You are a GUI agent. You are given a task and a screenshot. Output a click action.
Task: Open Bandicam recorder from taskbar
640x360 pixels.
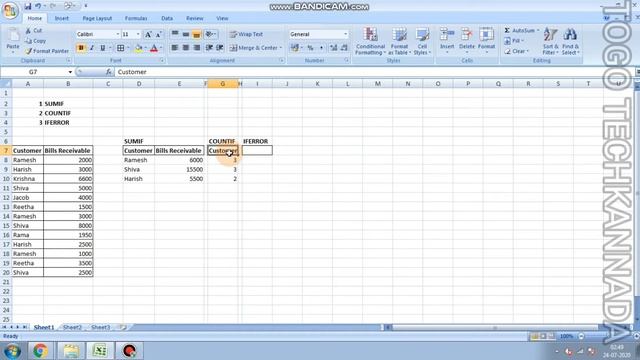coord(129,351)
